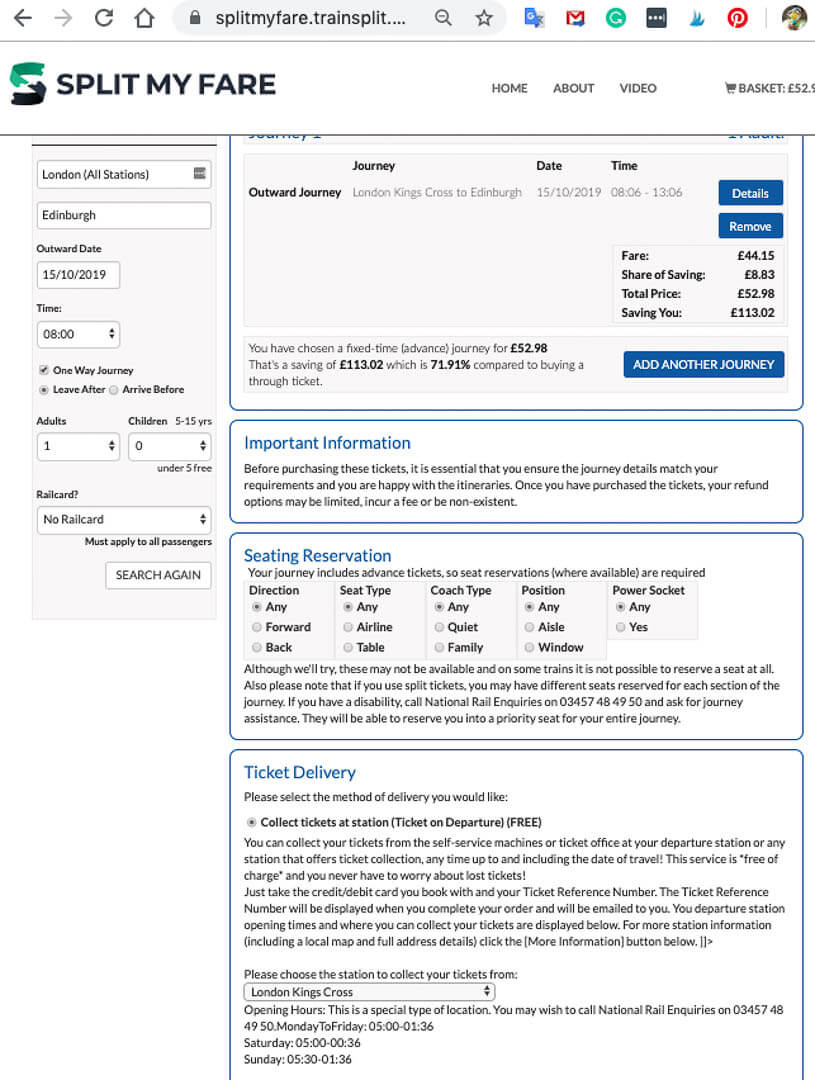Click the Details button

click(750, 193)
